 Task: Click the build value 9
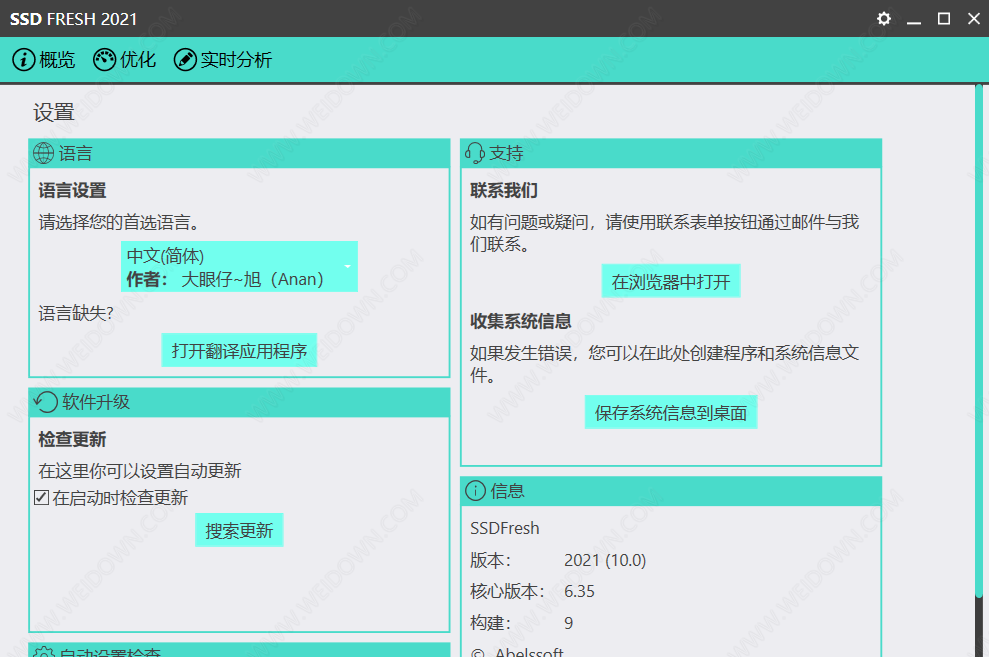coord(568,623)
